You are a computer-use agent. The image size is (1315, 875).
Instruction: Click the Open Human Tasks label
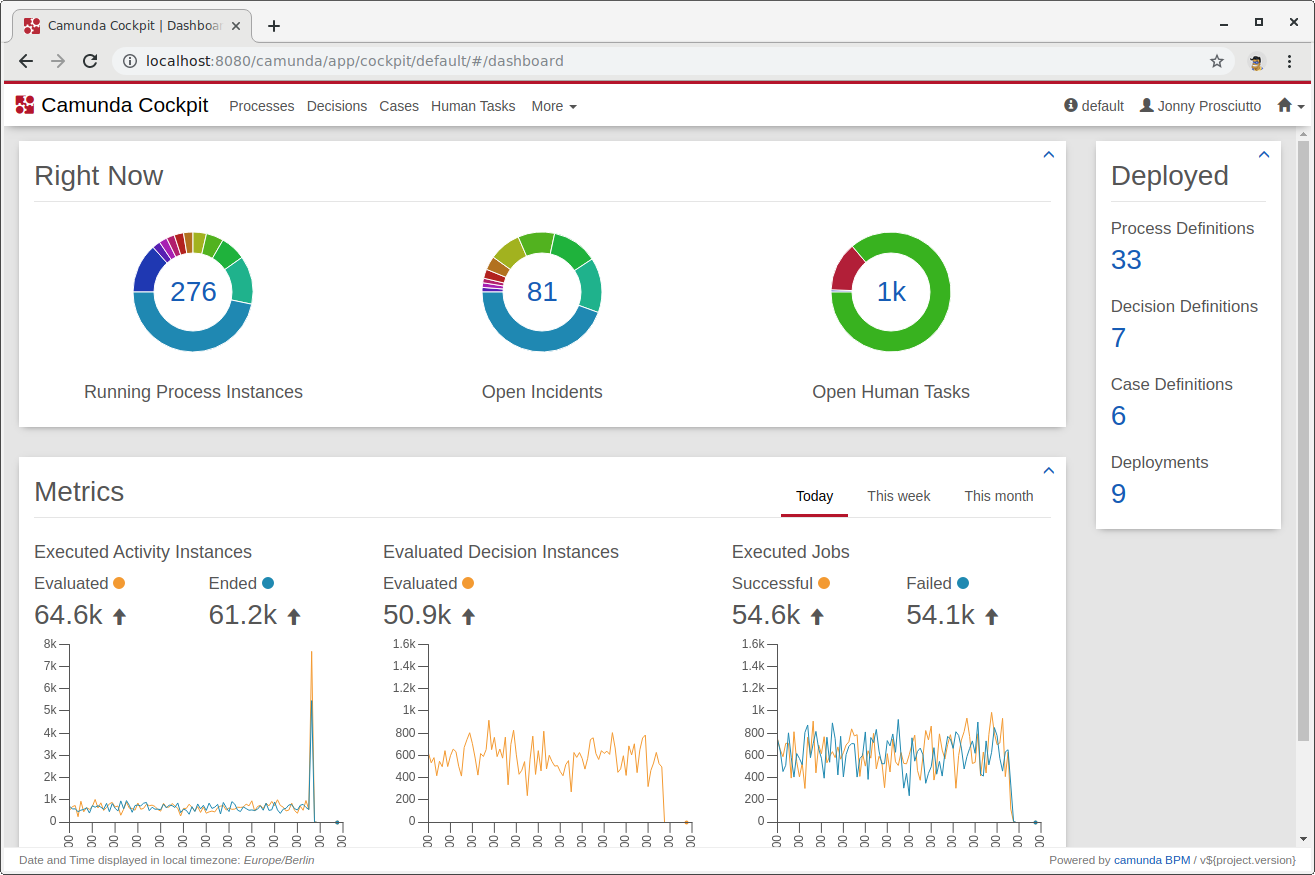coord(891,392)
